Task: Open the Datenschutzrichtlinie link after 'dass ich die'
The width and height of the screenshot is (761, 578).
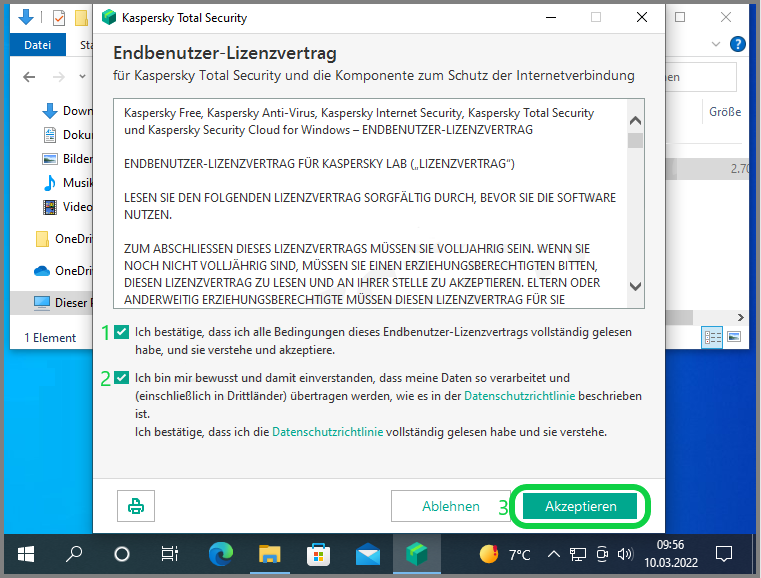Action: (328, 432)
